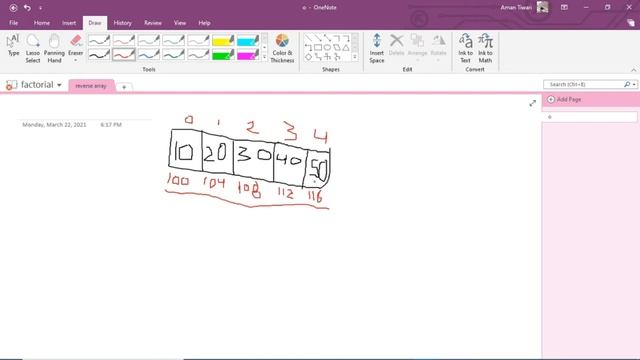640x360 pixels.
Task: Select the cyan highlighter
Action: pyautogui.click(x=248, y=40)
